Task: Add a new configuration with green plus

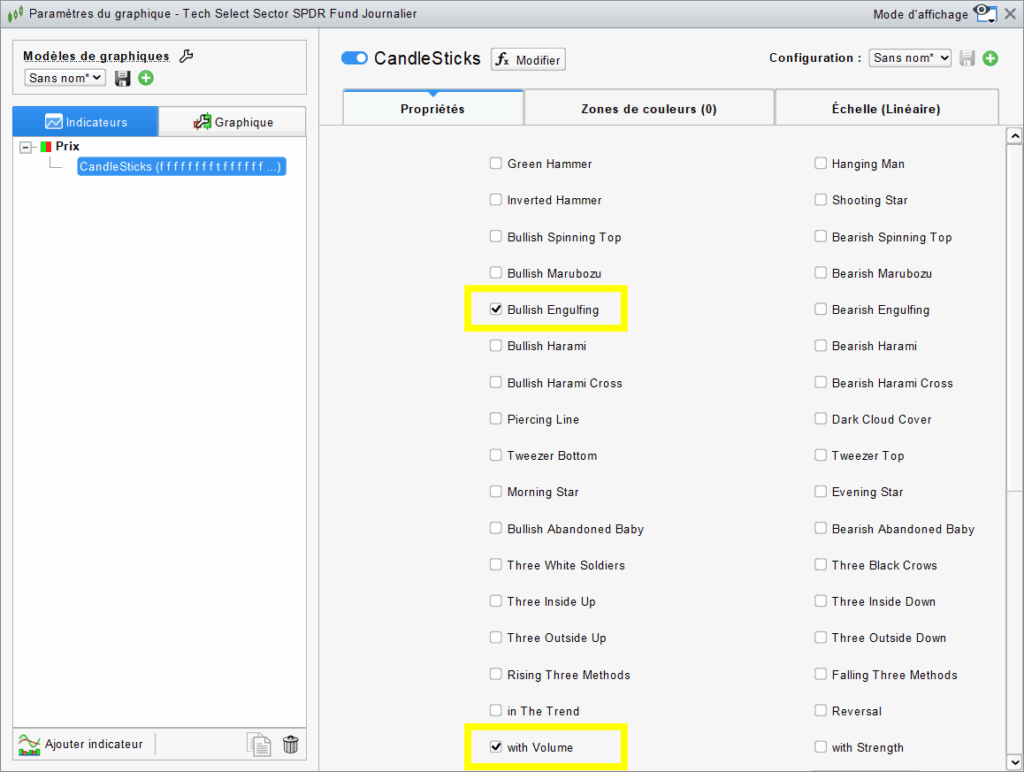Action: point(990,58)
